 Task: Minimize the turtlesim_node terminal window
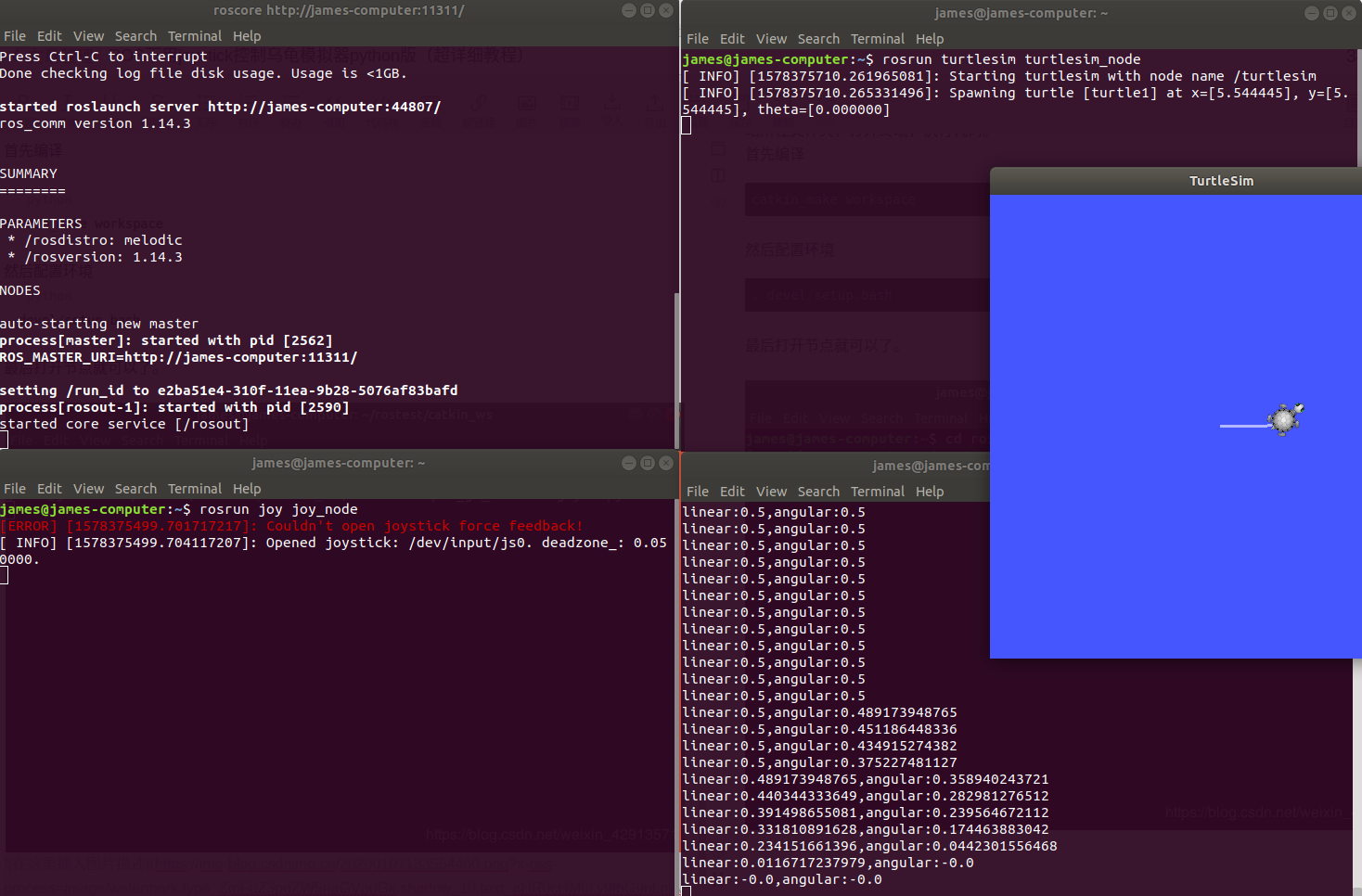tap(1312, 13)
